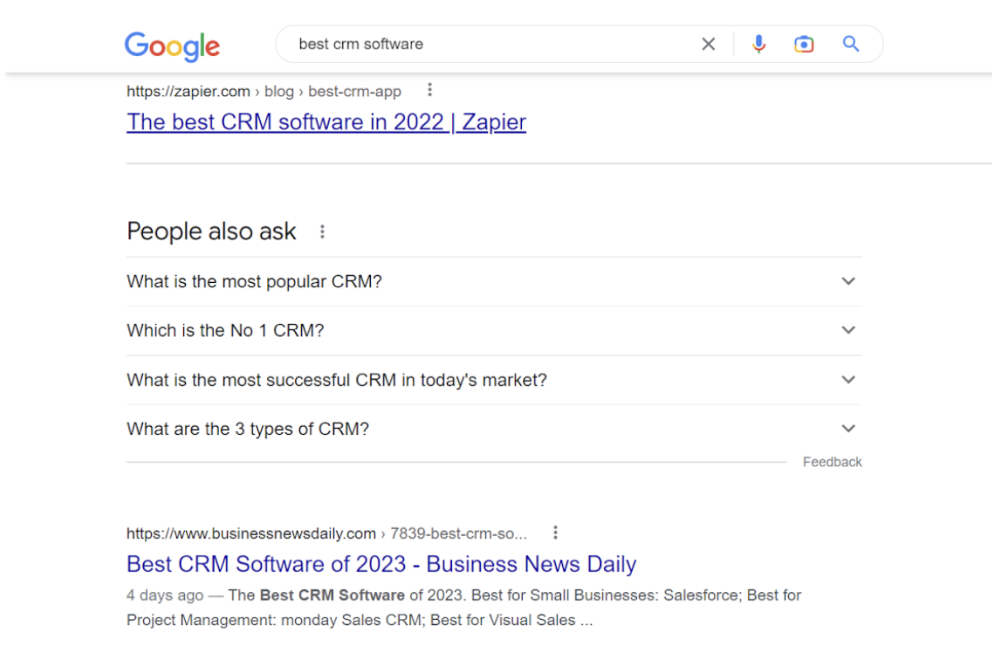The image size is (992, 654).
Task: Expand 'Which is the No 1 CRM?'
Action: tap(848, 330)
